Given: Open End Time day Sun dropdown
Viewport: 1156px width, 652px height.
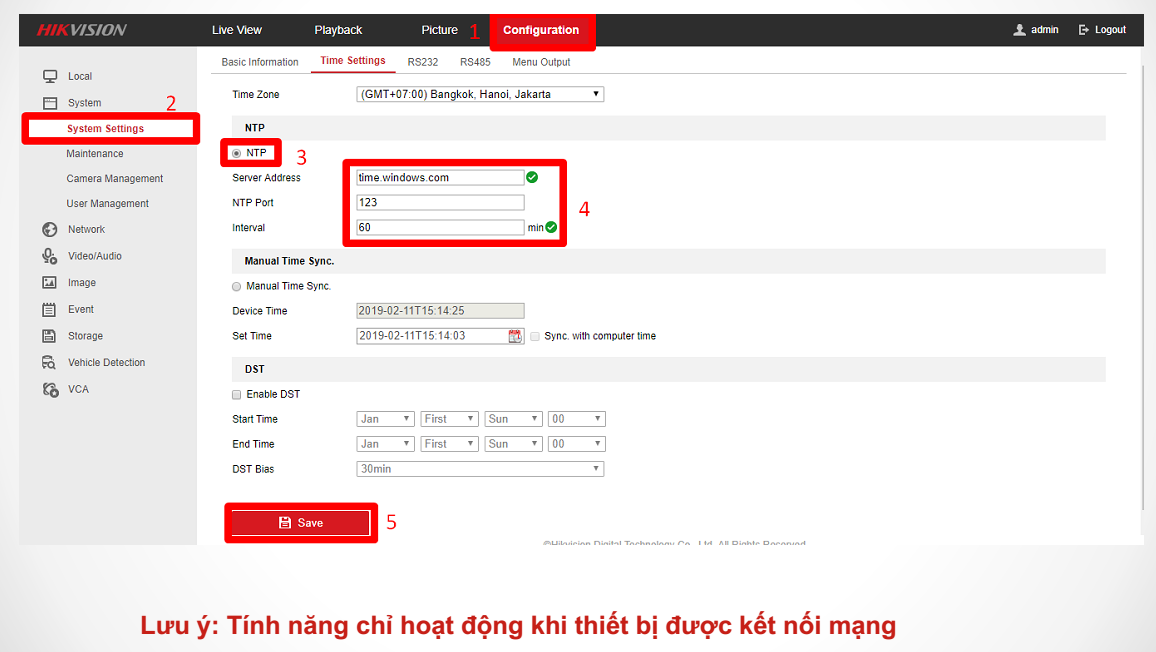Looking at the screenshot, I should tap(514, 444).
